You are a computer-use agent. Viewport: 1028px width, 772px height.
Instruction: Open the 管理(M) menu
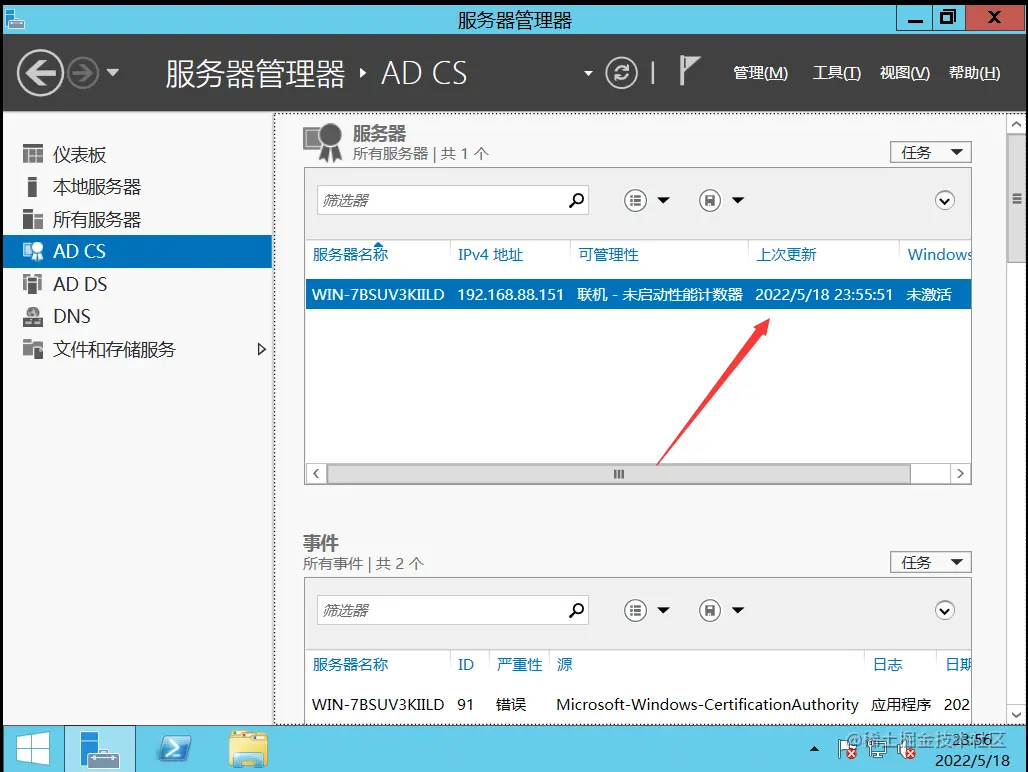pos(761,73)
